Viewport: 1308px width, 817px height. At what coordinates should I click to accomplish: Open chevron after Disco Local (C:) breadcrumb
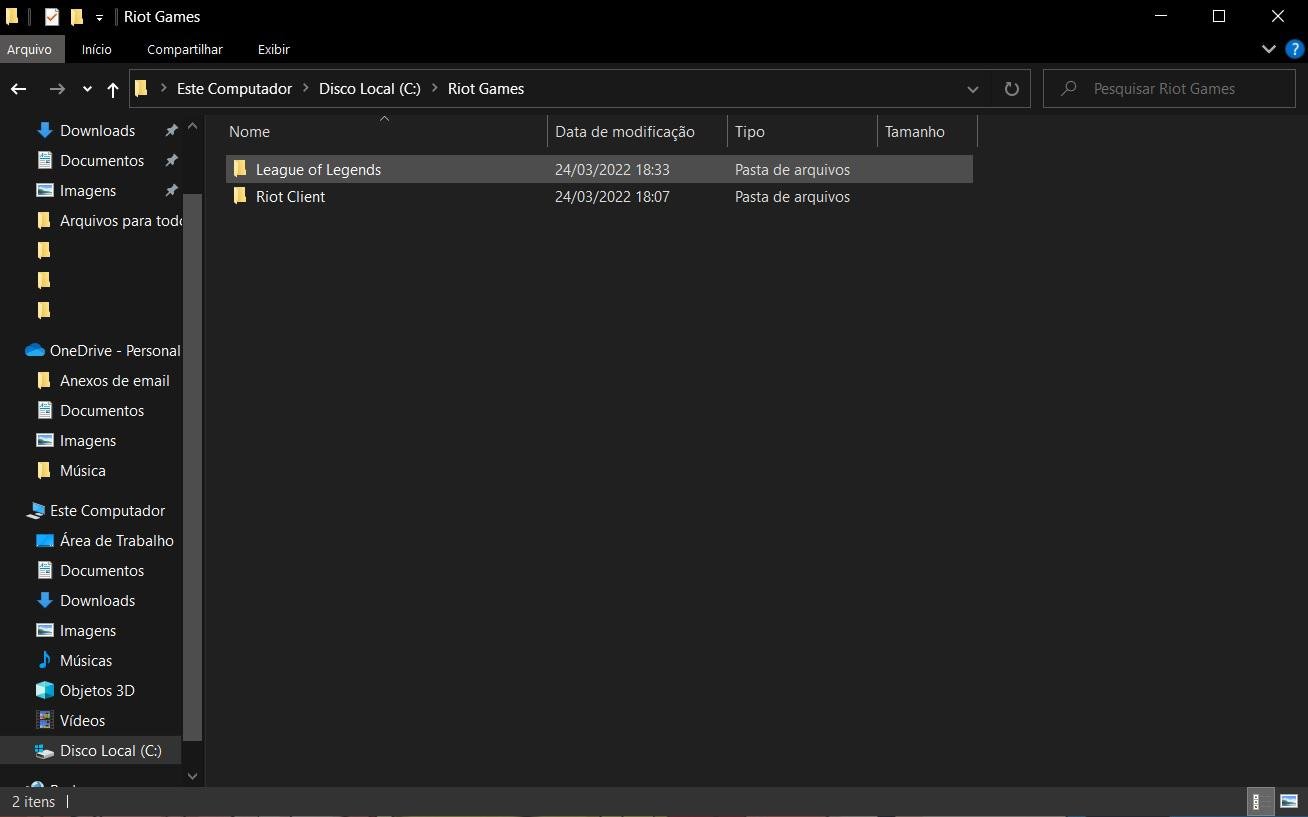click(x=435, y=89)
